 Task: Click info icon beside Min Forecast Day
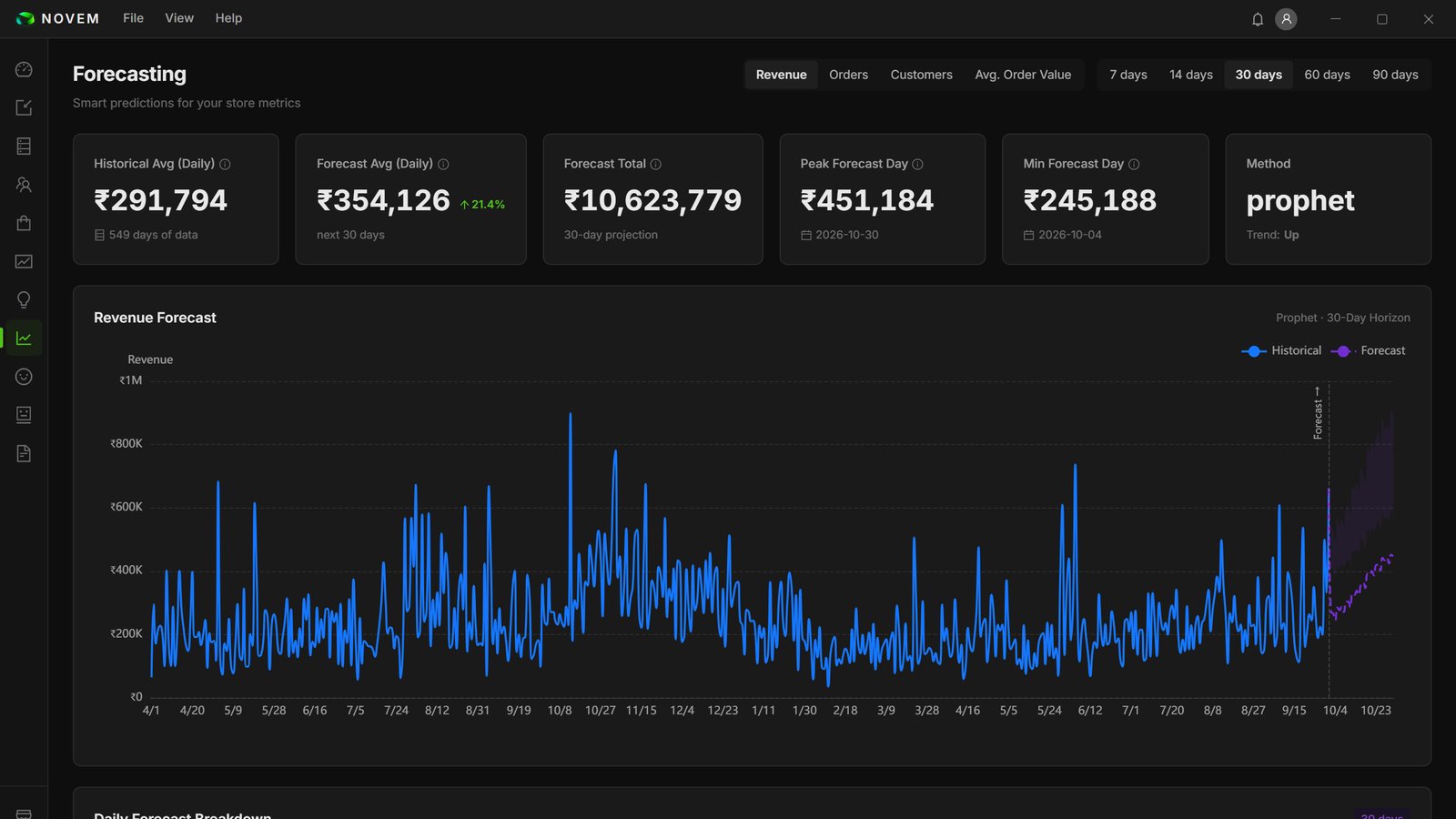[x=1134, y=165]
